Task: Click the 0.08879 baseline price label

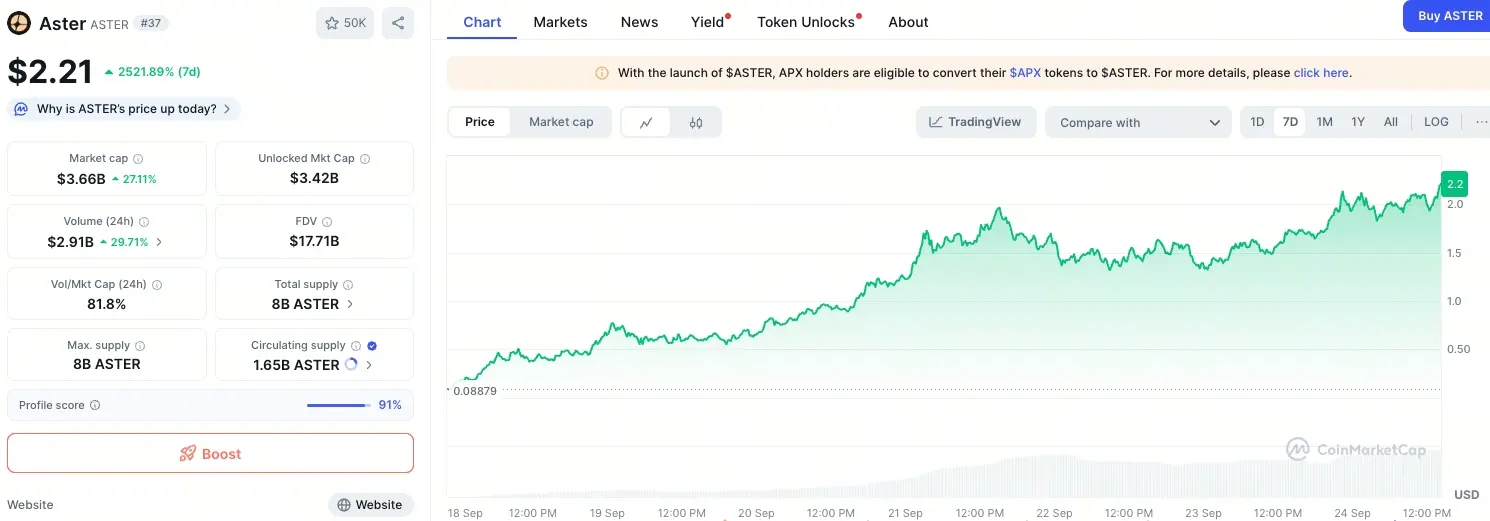Action: tap(475, 391)
